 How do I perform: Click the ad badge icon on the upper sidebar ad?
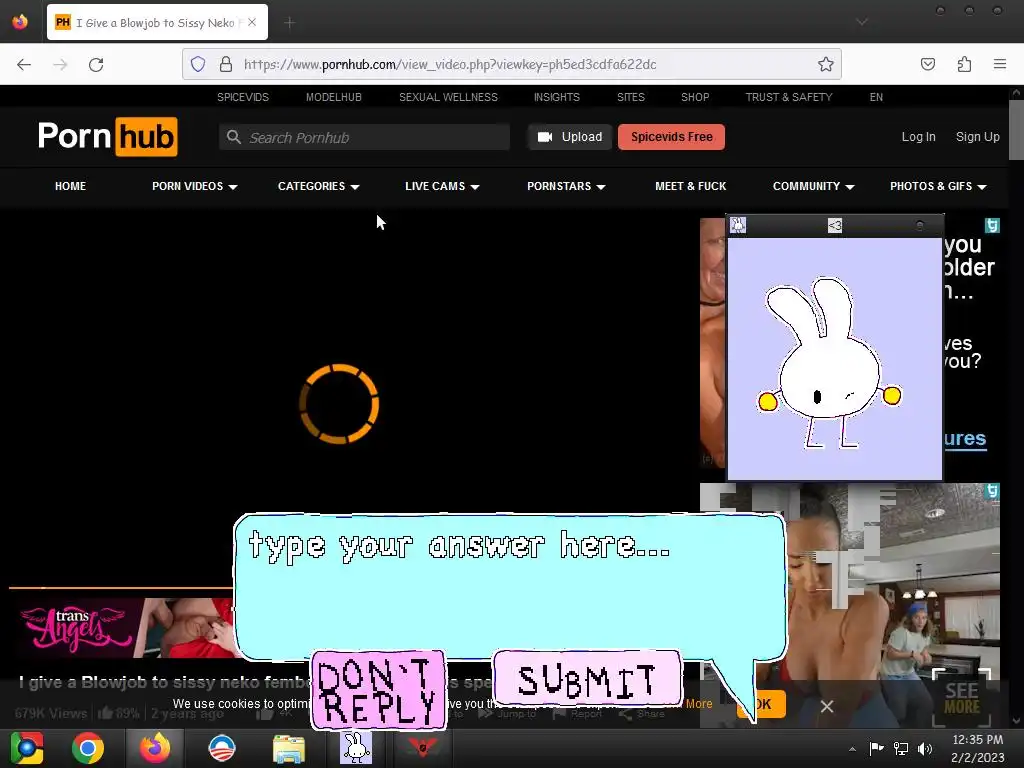(992, 226)
